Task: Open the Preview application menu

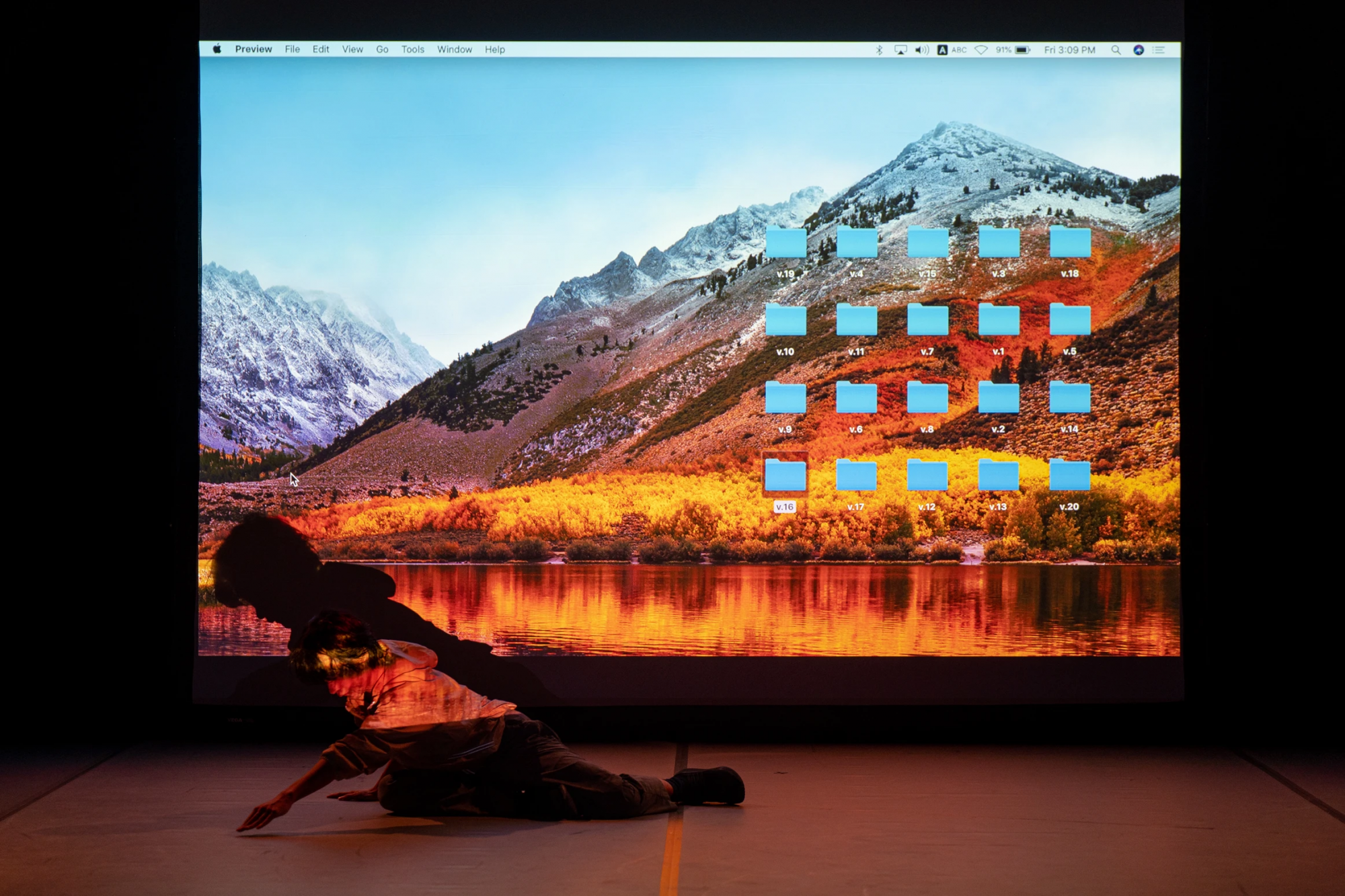Action: [254, 49]
